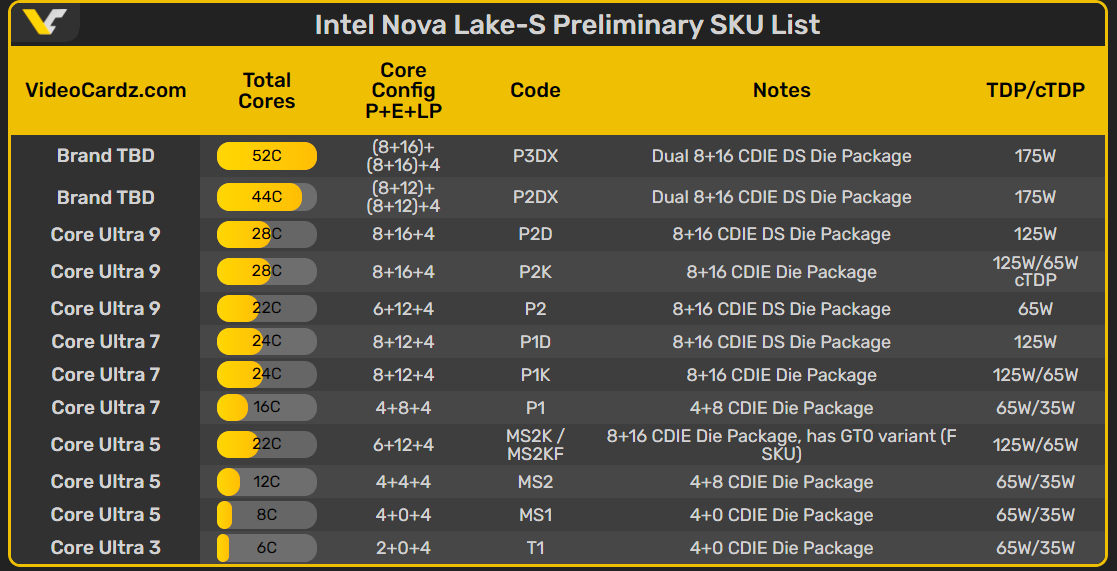The width and height of the screenshot is (1117, 571).
Task: Click the 44C total cores bar
Action: click(266, 197)
